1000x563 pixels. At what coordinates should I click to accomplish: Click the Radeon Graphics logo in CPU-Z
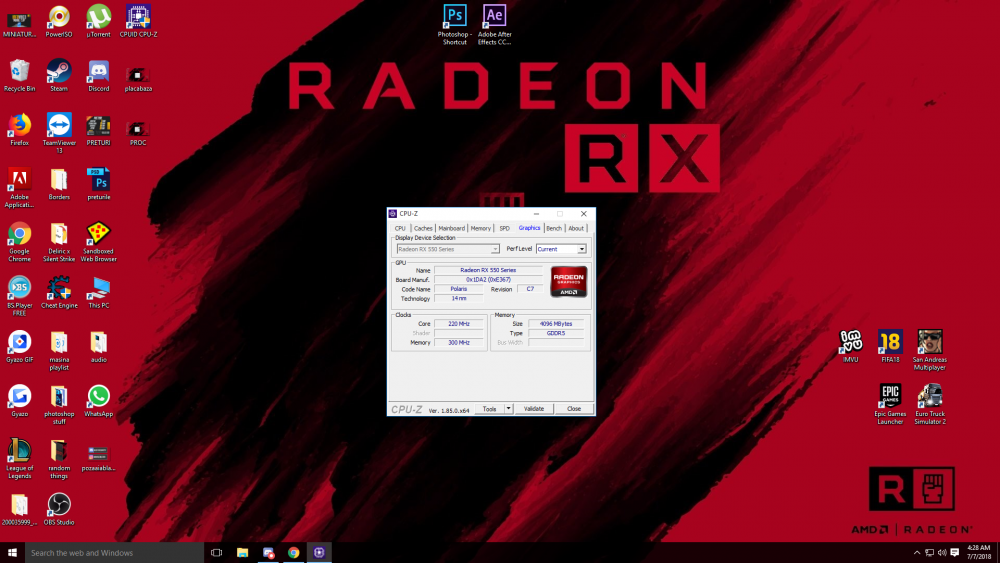[x=568, y=281]
